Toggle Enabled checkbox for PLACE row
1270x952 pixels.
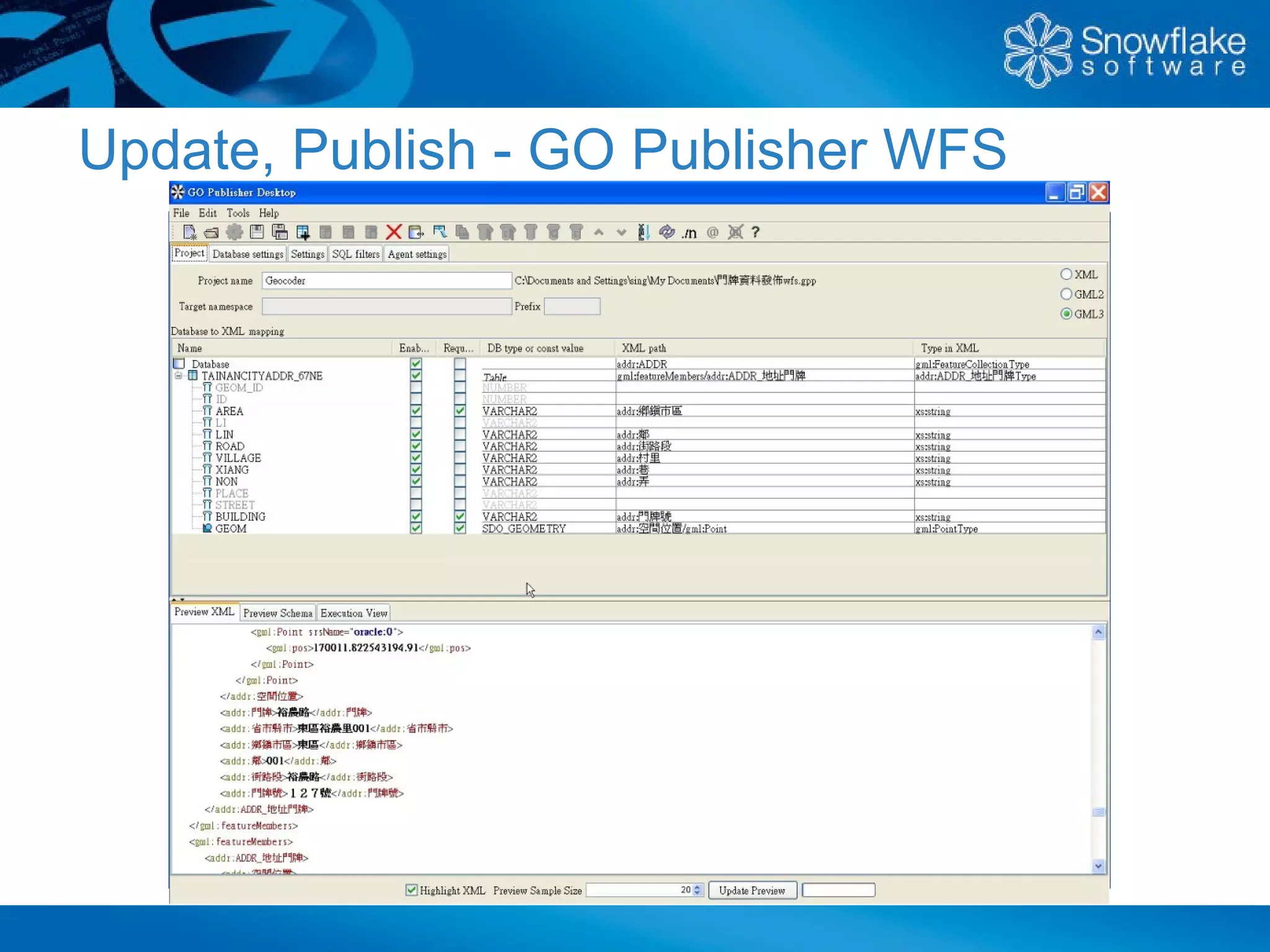click(416, 493)
